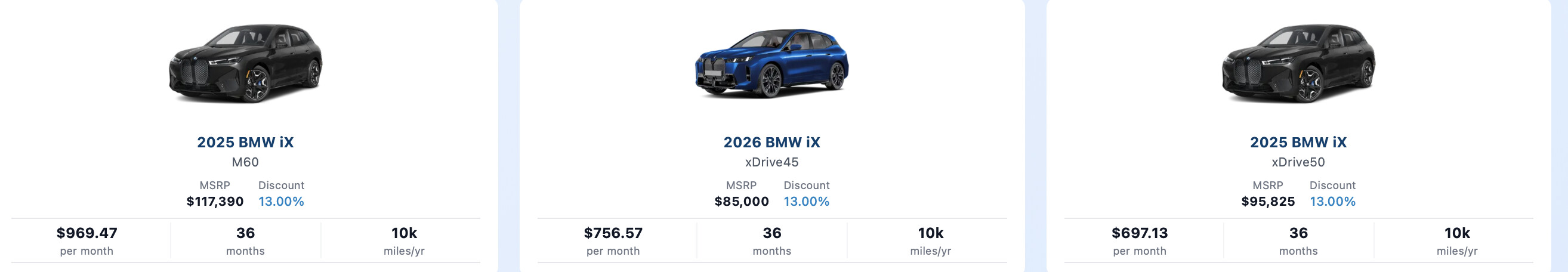Click the $85,000 MSRP value
This screenshot has height=272, width=1568.
(x=742, y=202)
